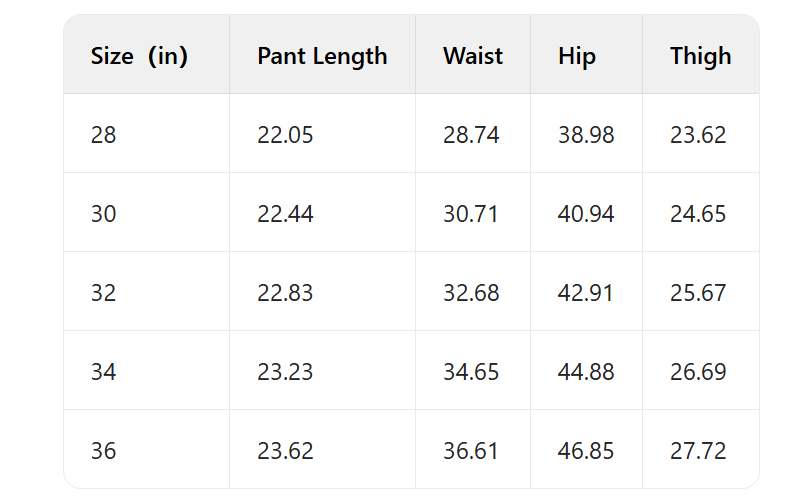Select the size 36 cell
The height and width of the screenshot is (501, 805).
(x=103, y=451)
